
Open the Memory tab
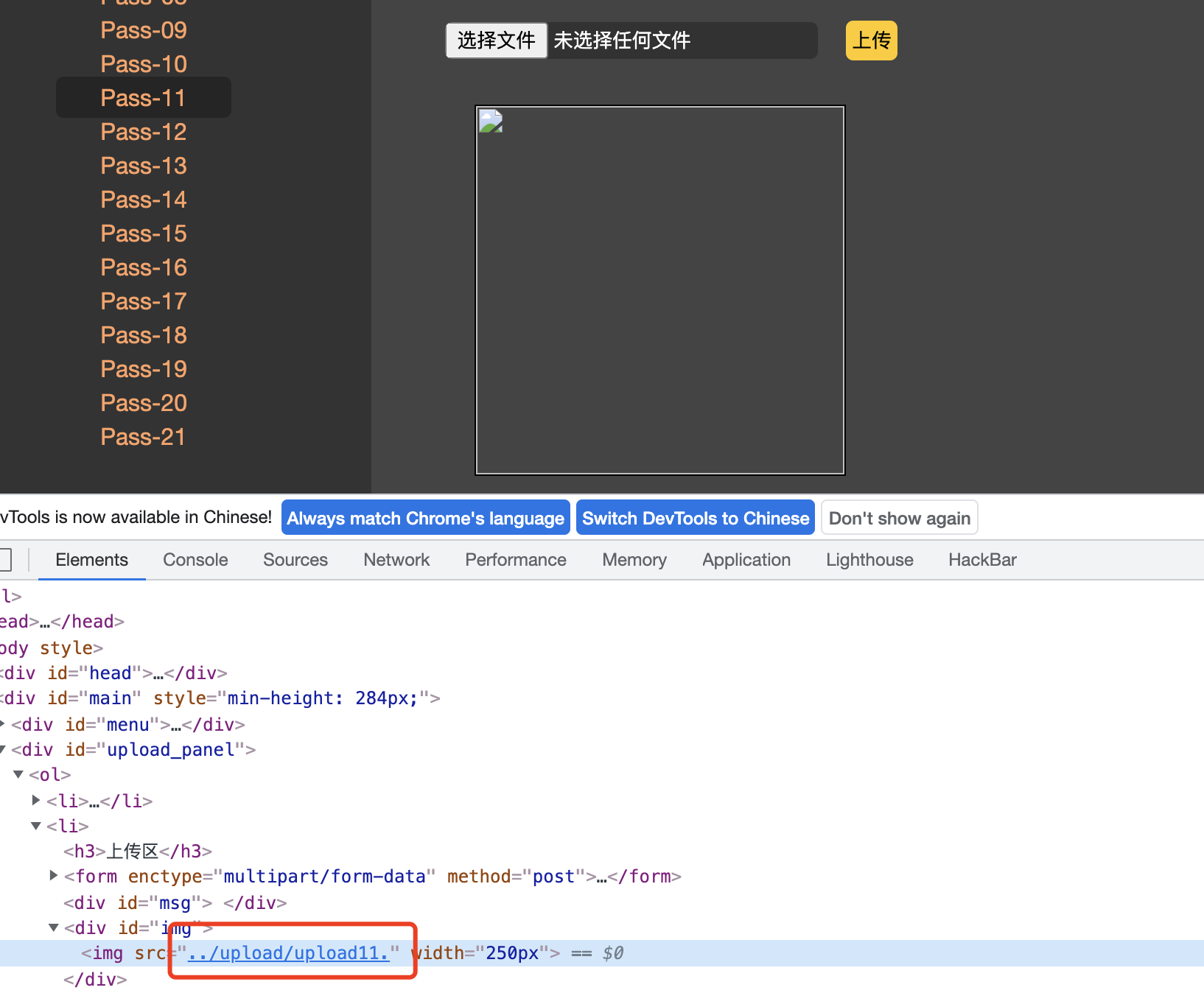pyautogui.click(x=634, y=560)
